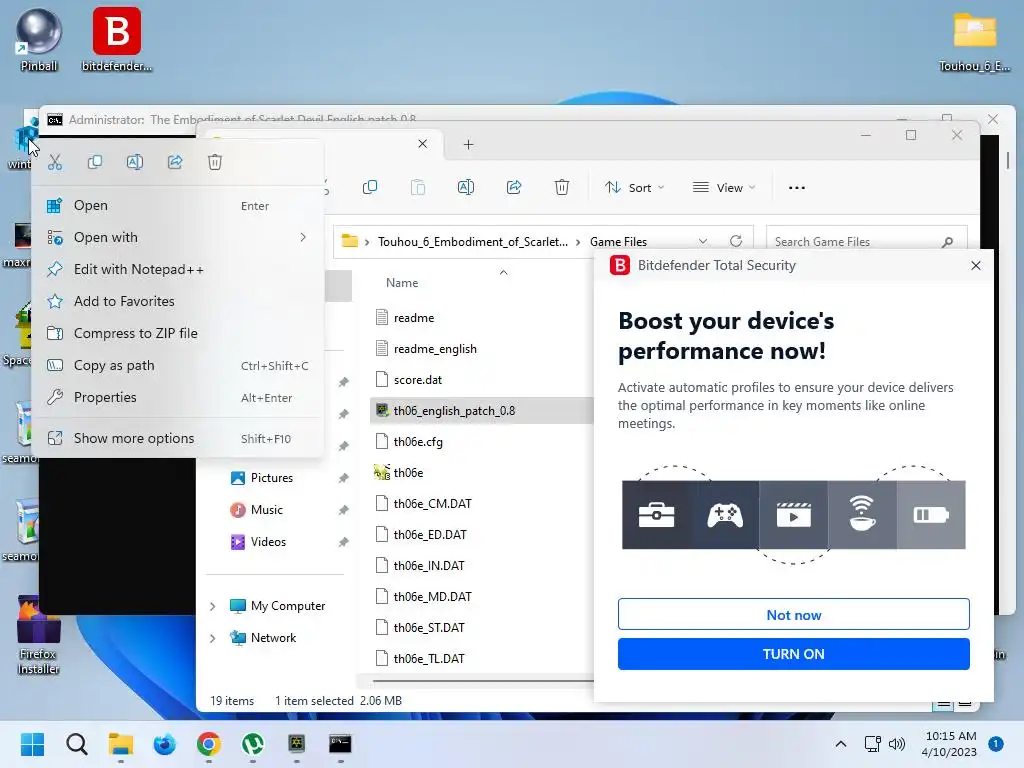Click the Share icon in context menu
1024x768 pixels.
pyautogui.click(x=175, y=162)
